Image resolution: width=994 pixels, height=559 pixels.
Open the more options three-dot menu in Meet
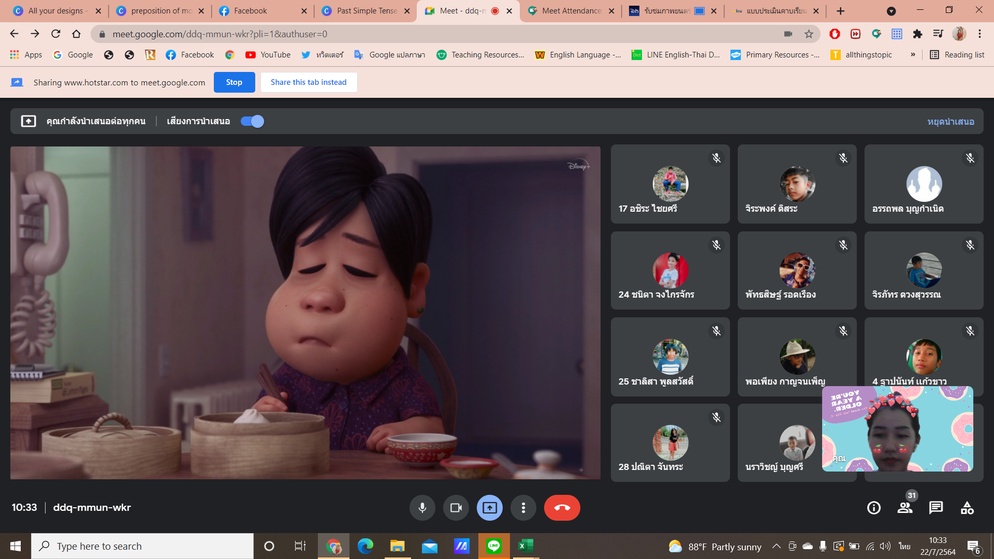[x=523, y=508]
